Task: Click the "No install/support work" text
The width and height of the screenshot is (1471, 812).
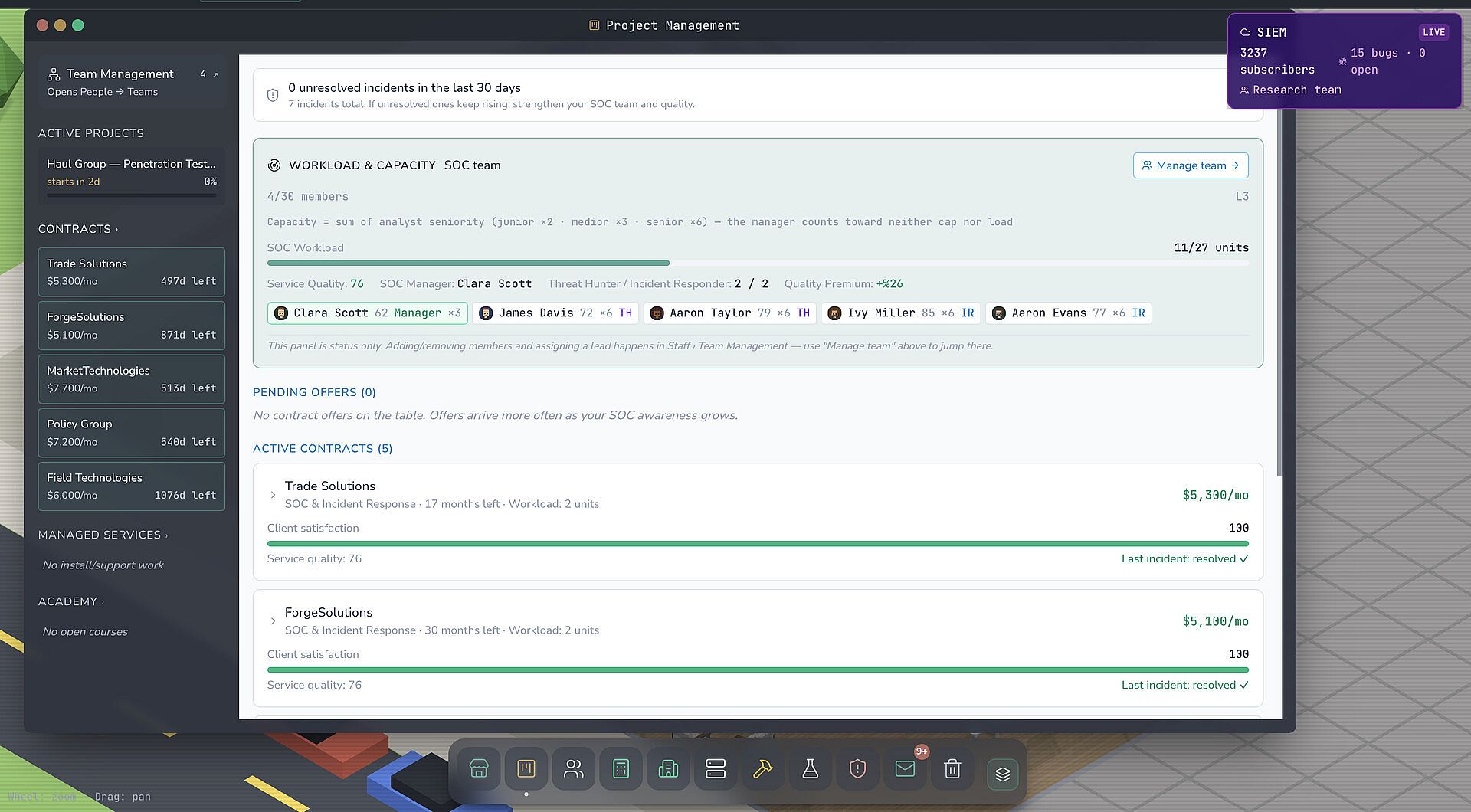Action: pyautogui.click(x=103, y=565)
